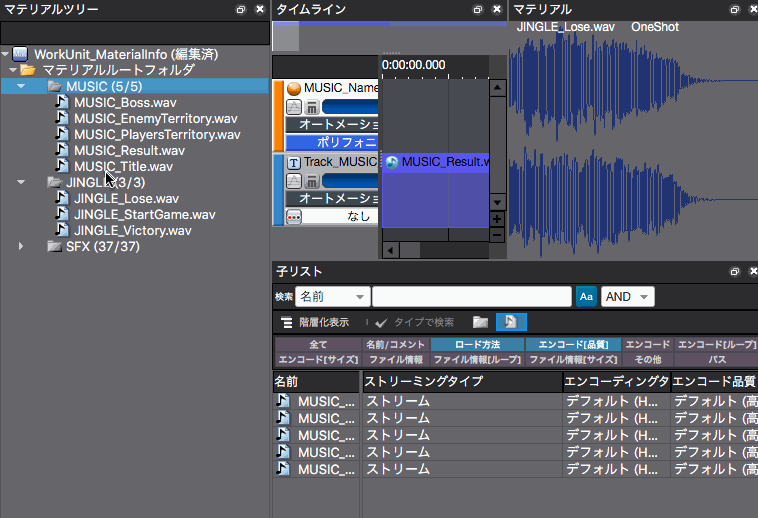Click the WorkUnit_MaterialInfo work unit icon
The image size is (758, 518).
click(x=20, y=54)
